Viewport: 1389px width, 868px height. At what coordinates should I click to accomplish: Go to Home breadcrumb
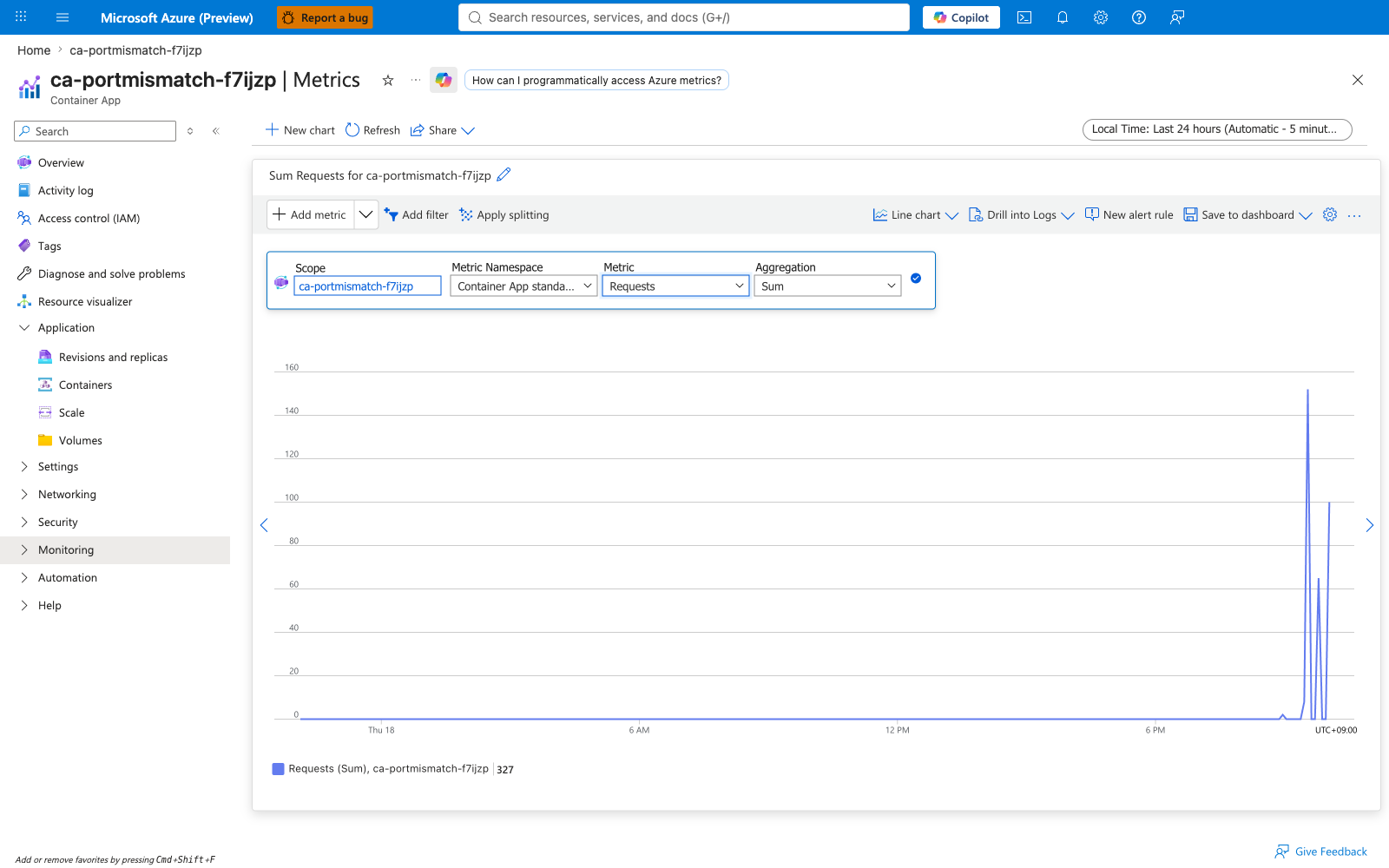[34, 50]
